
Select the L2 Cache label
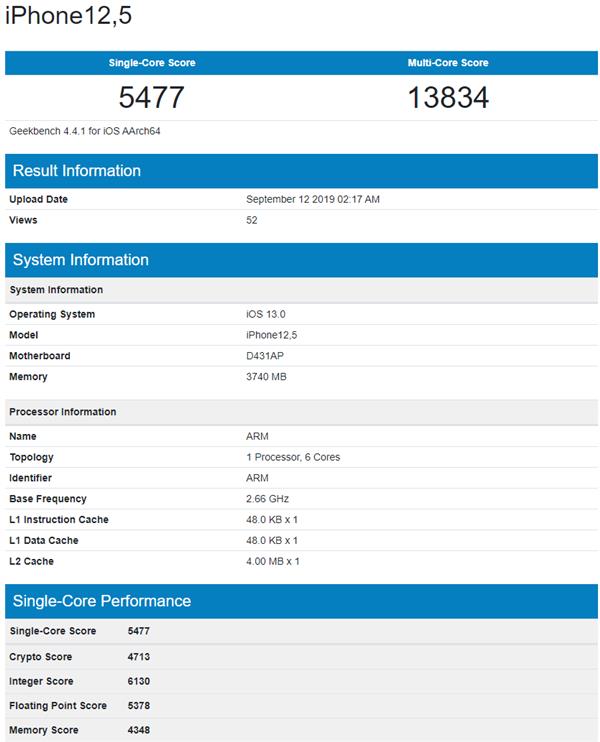click(x=31, y=561)
